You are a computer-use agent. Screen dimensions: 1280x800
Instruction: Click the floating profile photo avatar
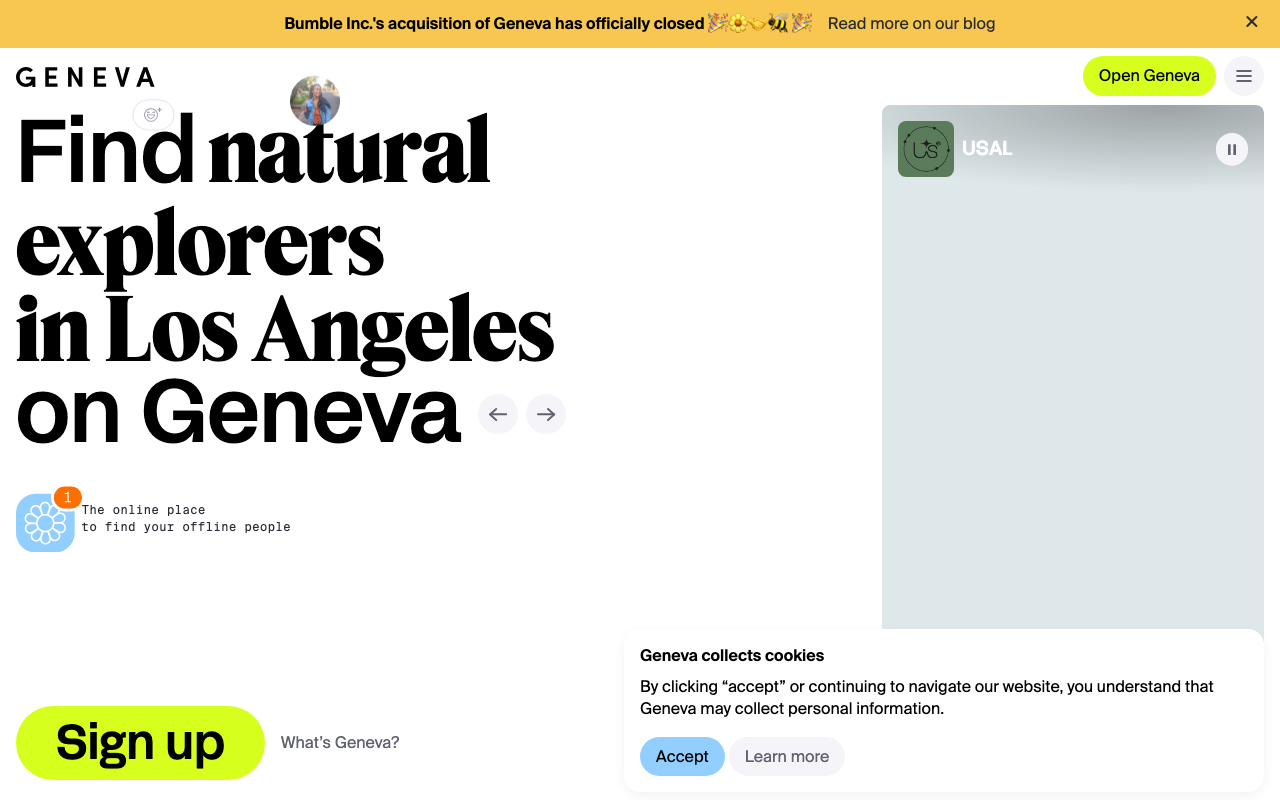point(315,101)
